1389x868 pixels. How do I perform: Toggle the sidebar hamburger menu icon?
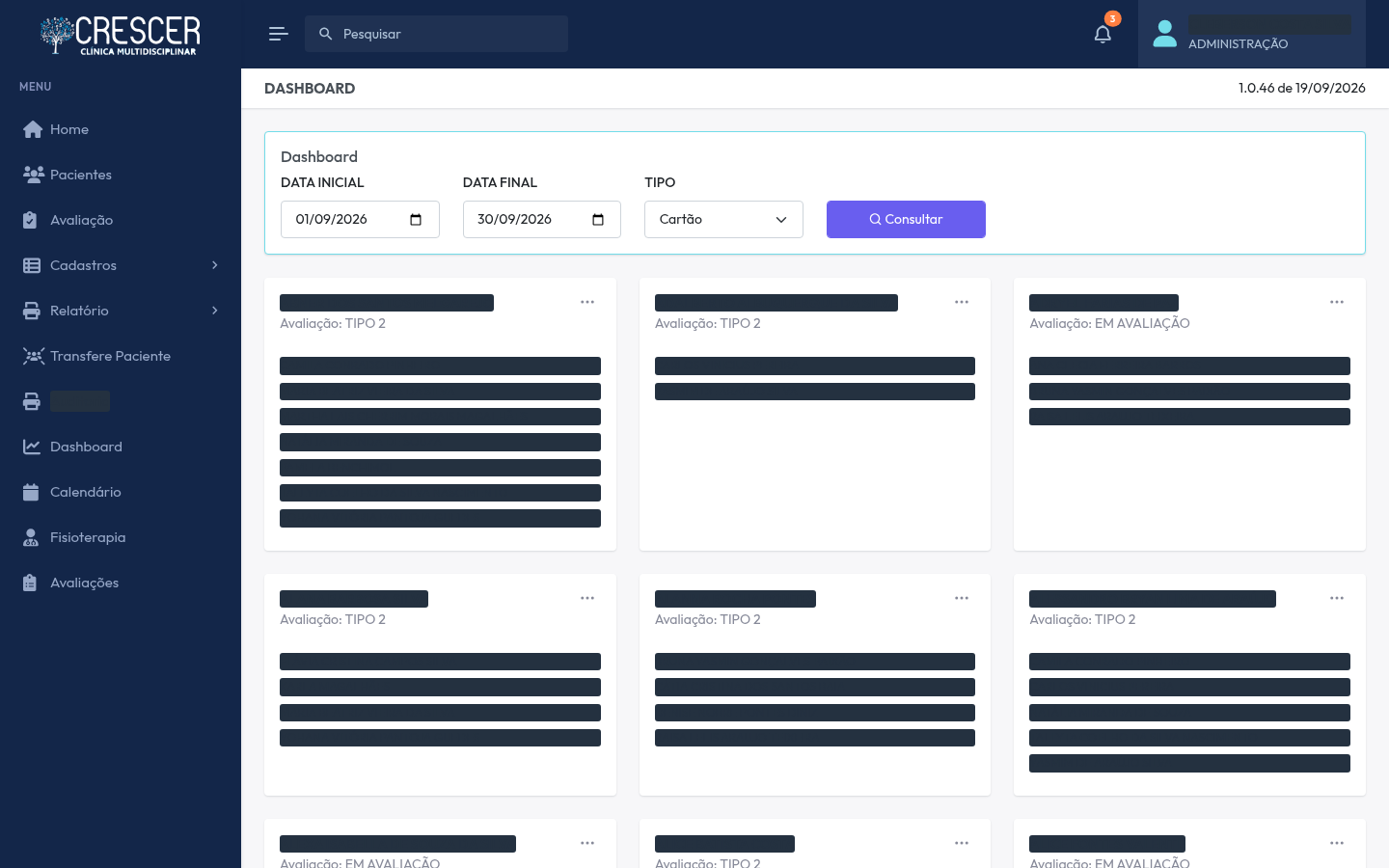click(x=279, y=34)
